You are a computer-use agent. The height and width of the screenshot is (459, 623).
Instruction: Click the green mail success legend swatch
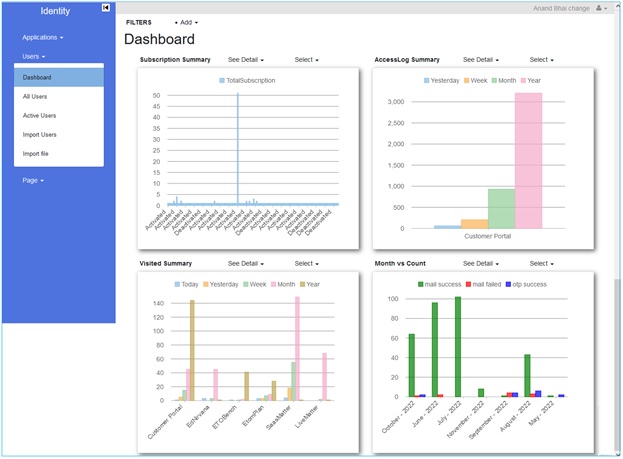[420, 284]
